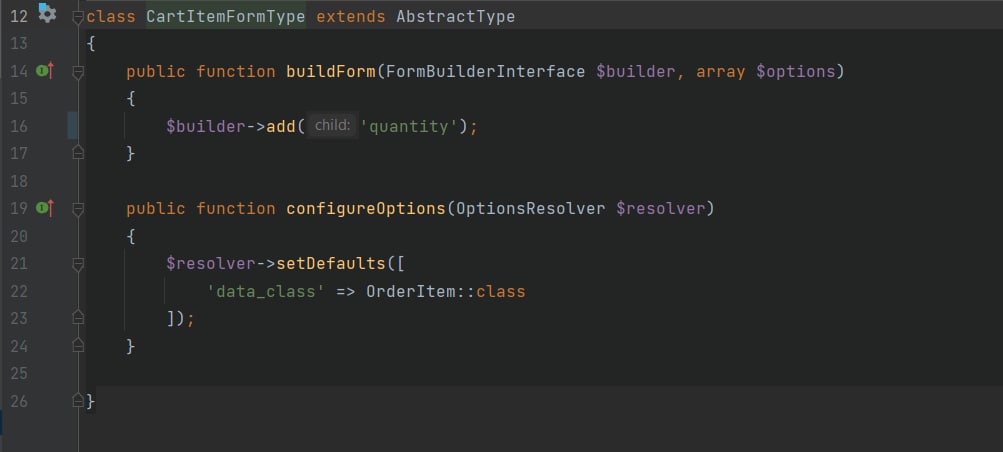Viewport: 1003px width, 452px height.
Task: Click the OrderItem class reference
Action: tap(411, 292)
